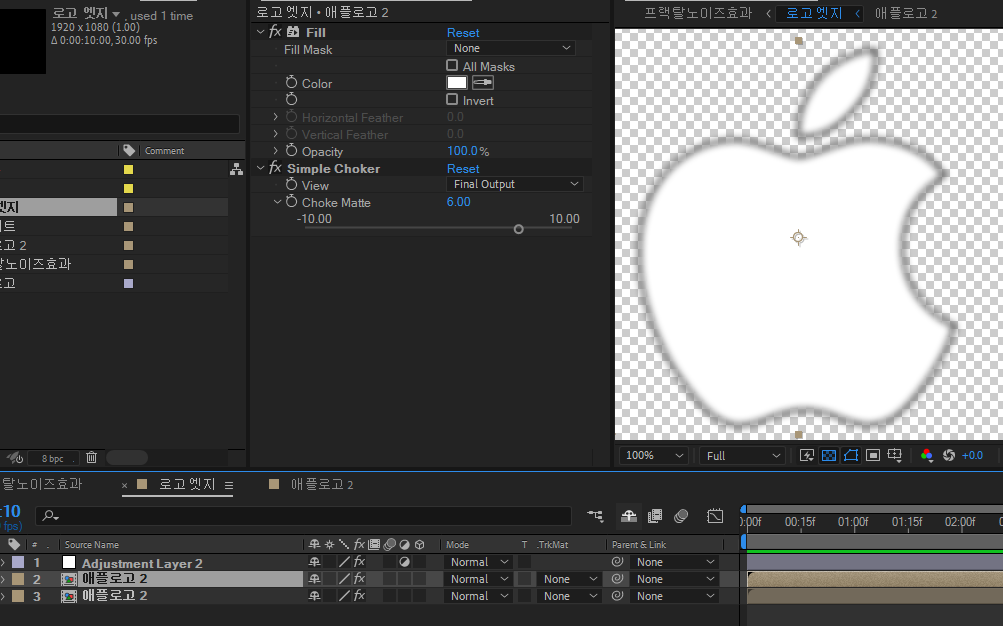
Task: Reset the Simple Choker effect
Action: [x=463, y=169]
